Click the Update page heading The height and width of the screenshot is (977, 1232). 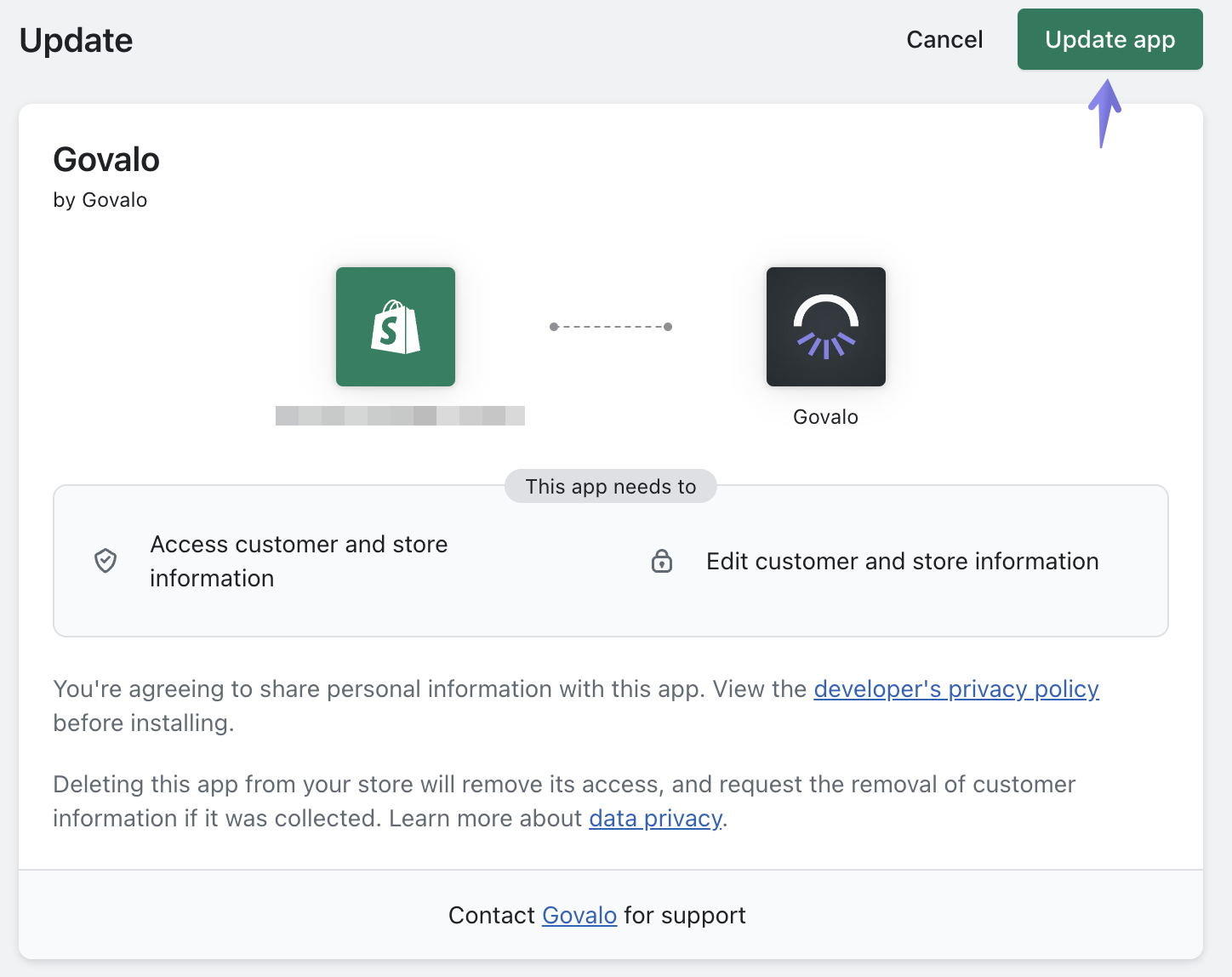click(77, 41)
